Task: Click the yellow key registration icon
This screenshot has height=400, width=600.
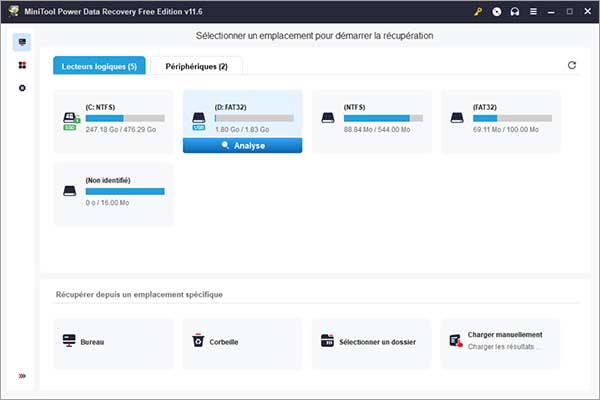Action: 479,11
